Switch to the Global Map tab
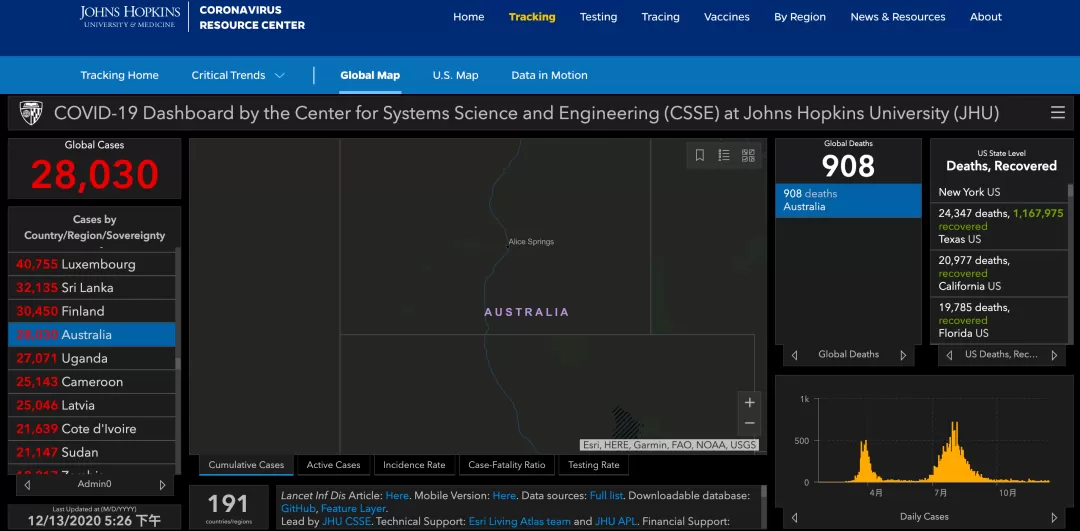The width and height of the screenshot is (1080, 531). (370, 75)
